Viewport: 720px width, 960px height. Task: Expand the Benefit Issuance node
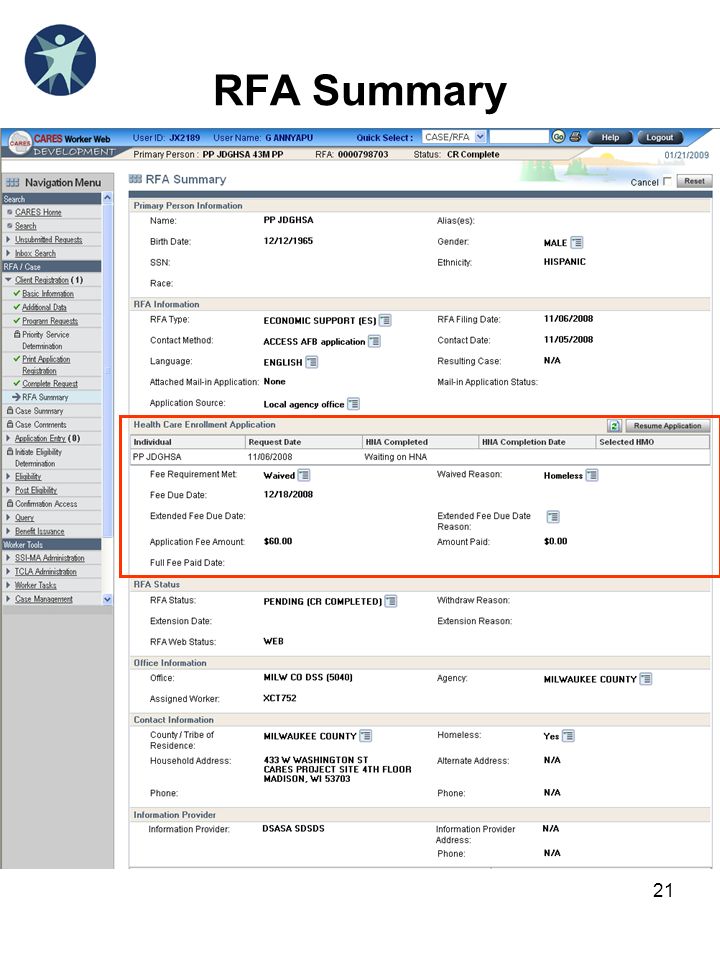tap(8, 531)
